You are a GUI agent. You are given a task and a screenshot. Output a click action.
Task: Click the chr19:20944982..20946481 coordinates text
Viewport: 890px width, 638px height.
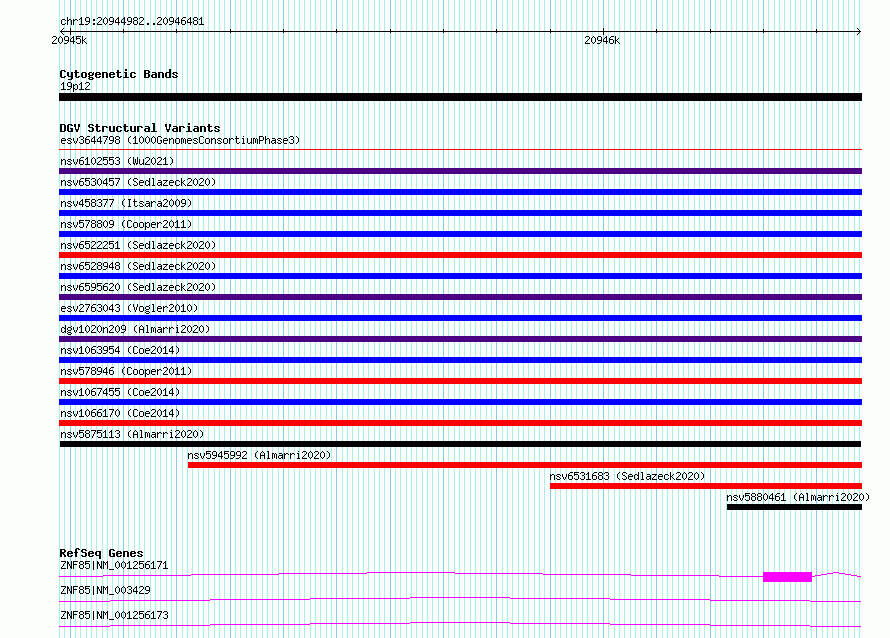[x=132, y=22]
